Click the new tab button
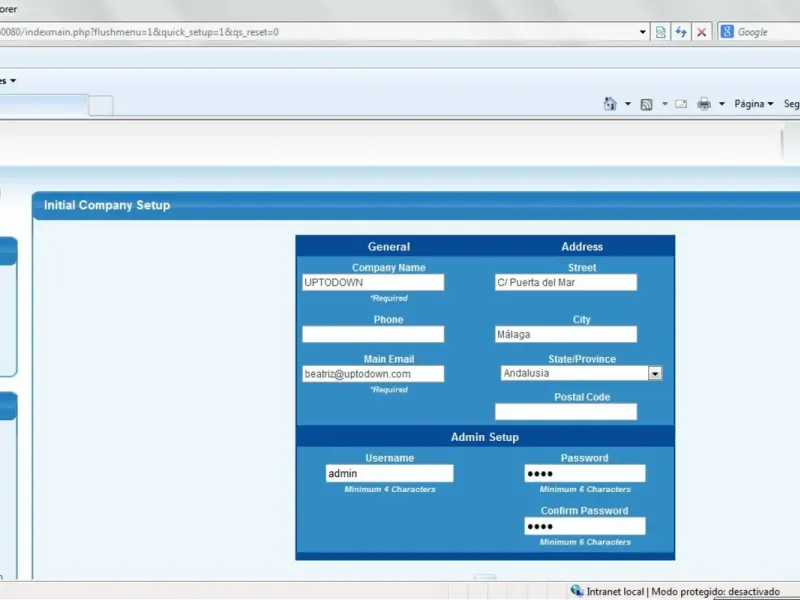Image resolution: width=800 pixels, height=600 pixels. 101,106
